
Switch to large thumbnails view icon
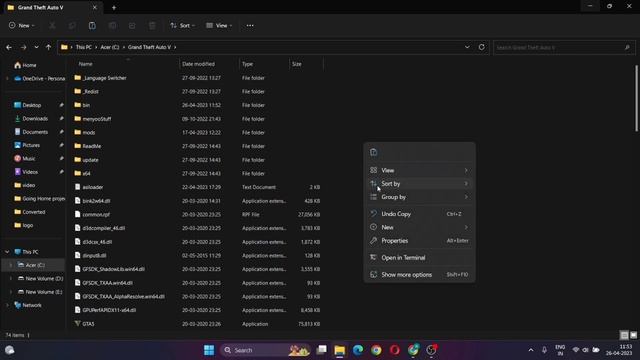click(633, 335)
